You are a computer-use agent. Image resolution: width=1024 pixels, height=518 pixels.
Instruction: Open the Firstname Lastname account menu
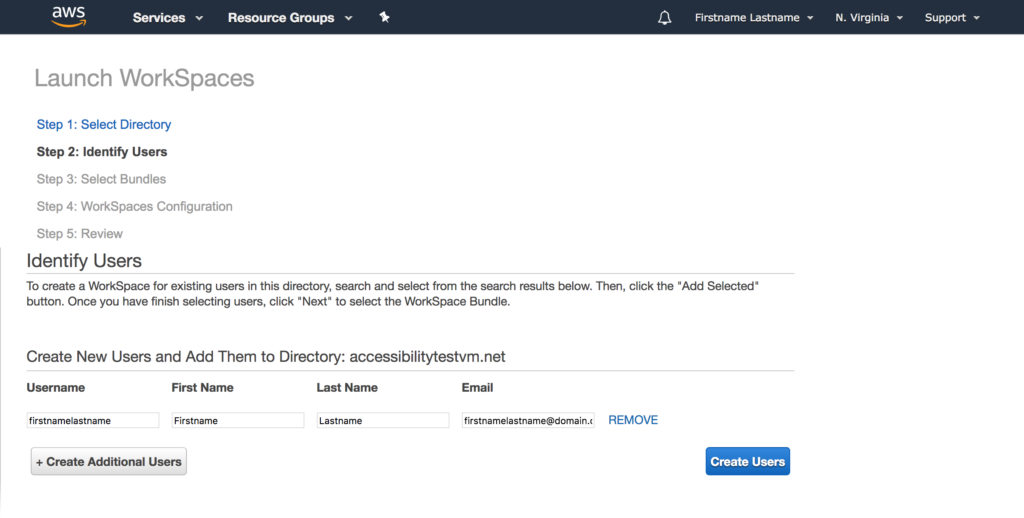pyautogui.click(x=754, y=18)
